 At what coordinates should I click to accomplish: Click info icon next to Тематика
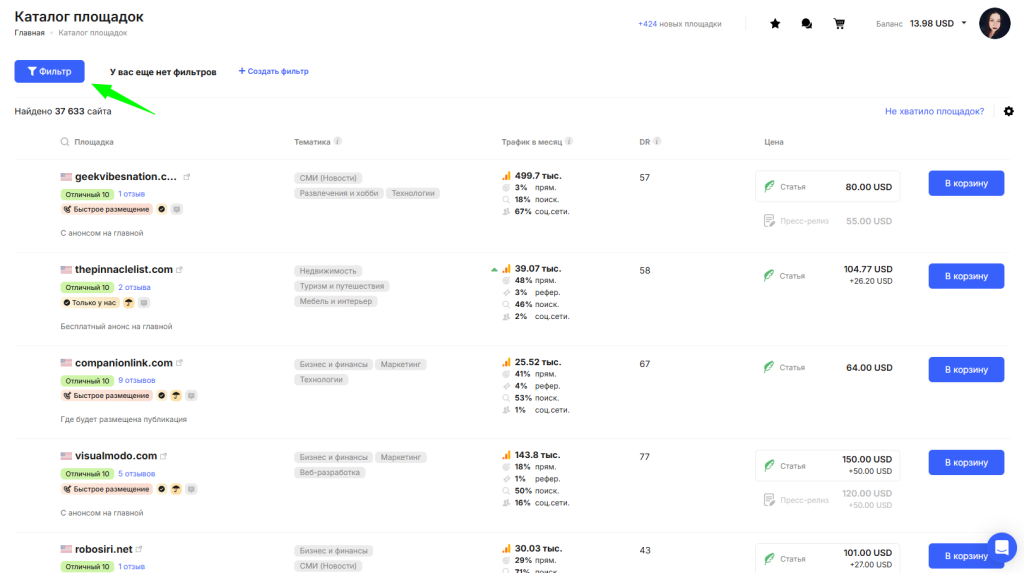[338, 142]
